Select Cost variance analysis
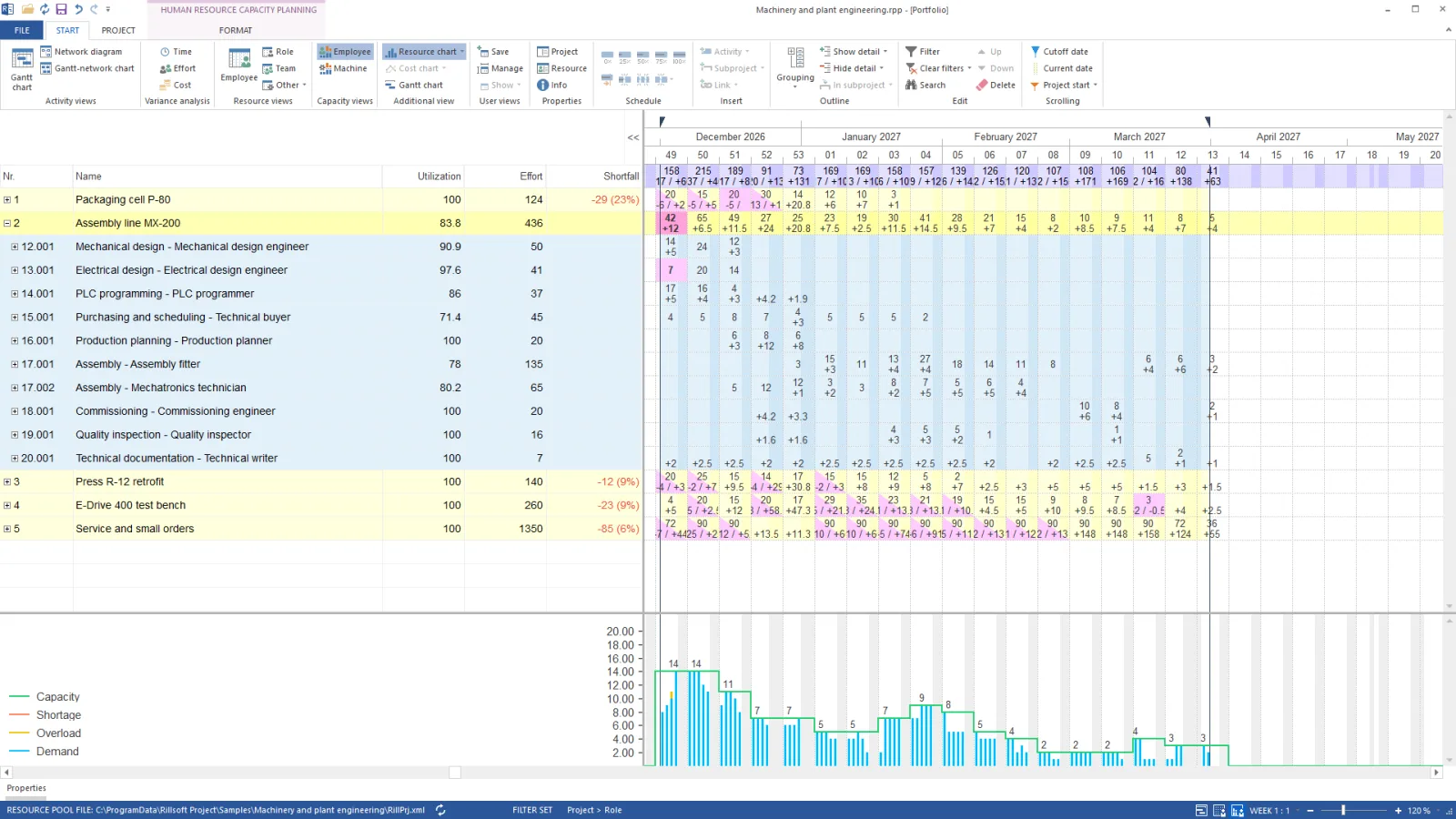 (176, 85)
